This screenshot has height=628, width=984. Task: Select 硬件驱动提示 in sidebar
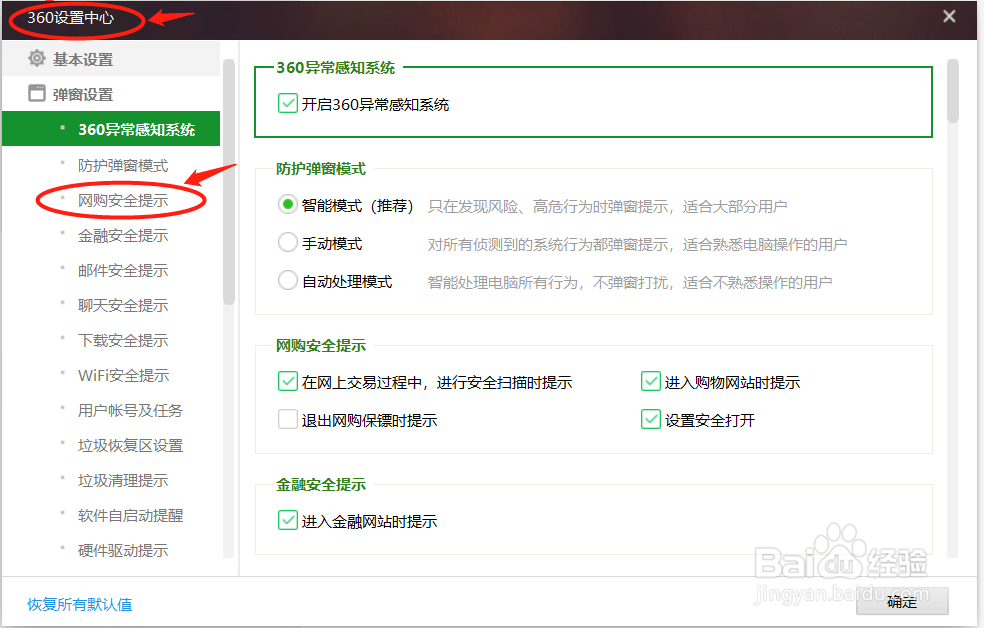point(123,551)
